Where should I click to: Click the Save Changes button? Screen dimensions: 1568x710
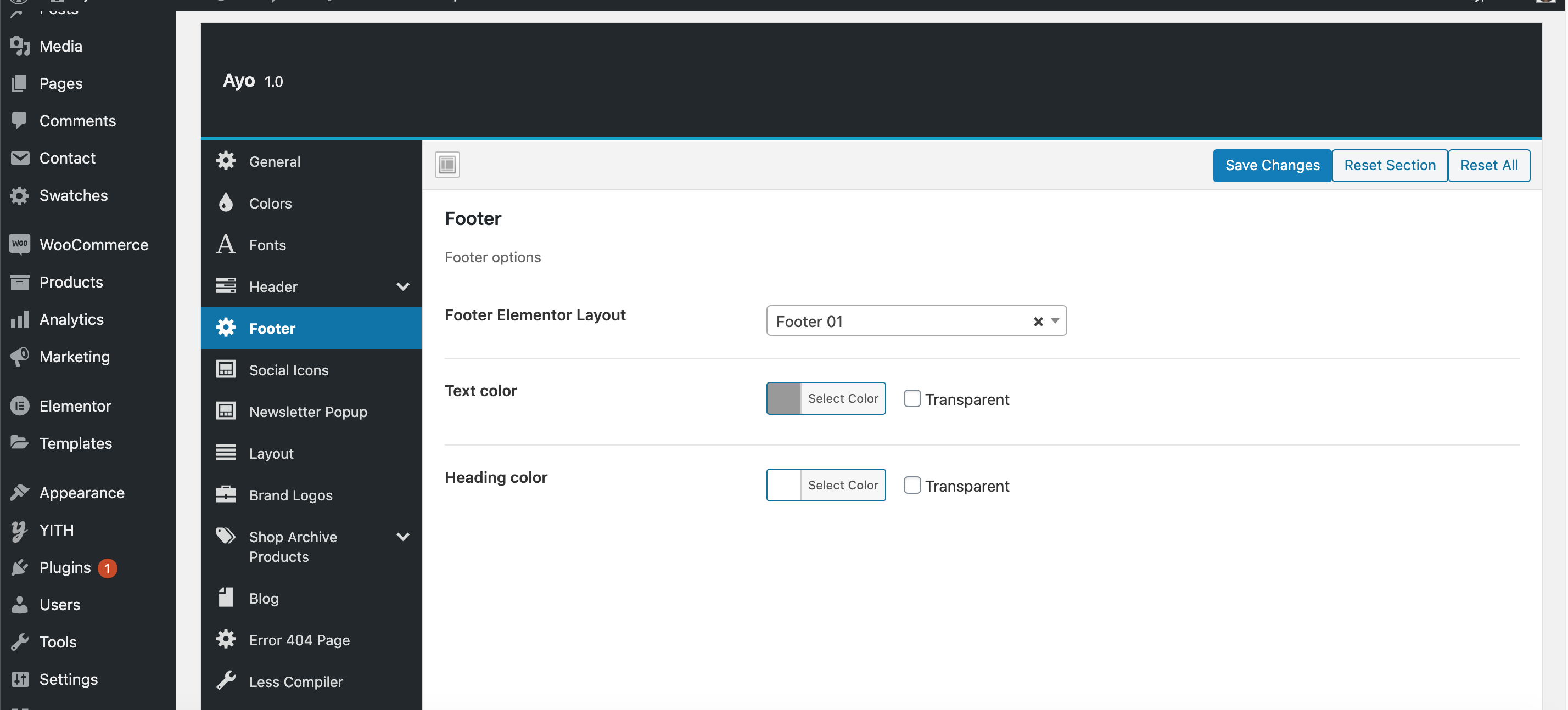point(1272,165)
